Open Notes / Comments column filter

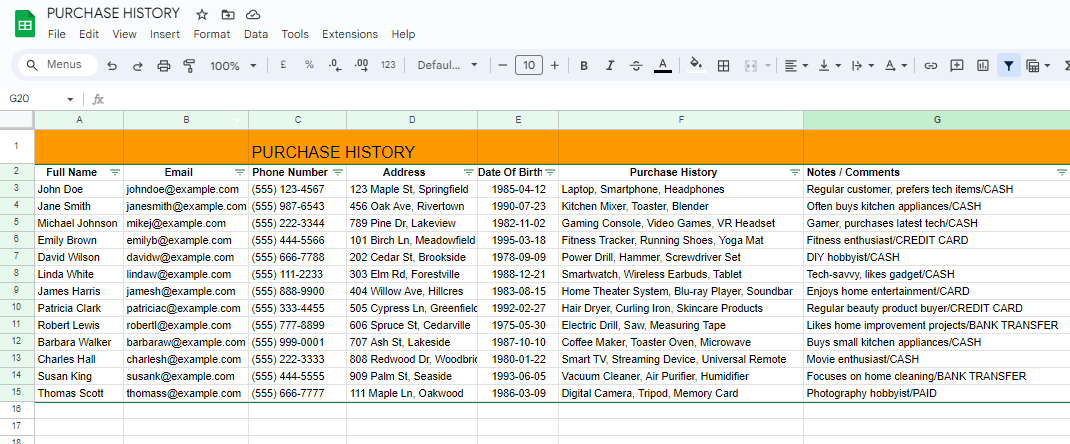[1062, 173]
